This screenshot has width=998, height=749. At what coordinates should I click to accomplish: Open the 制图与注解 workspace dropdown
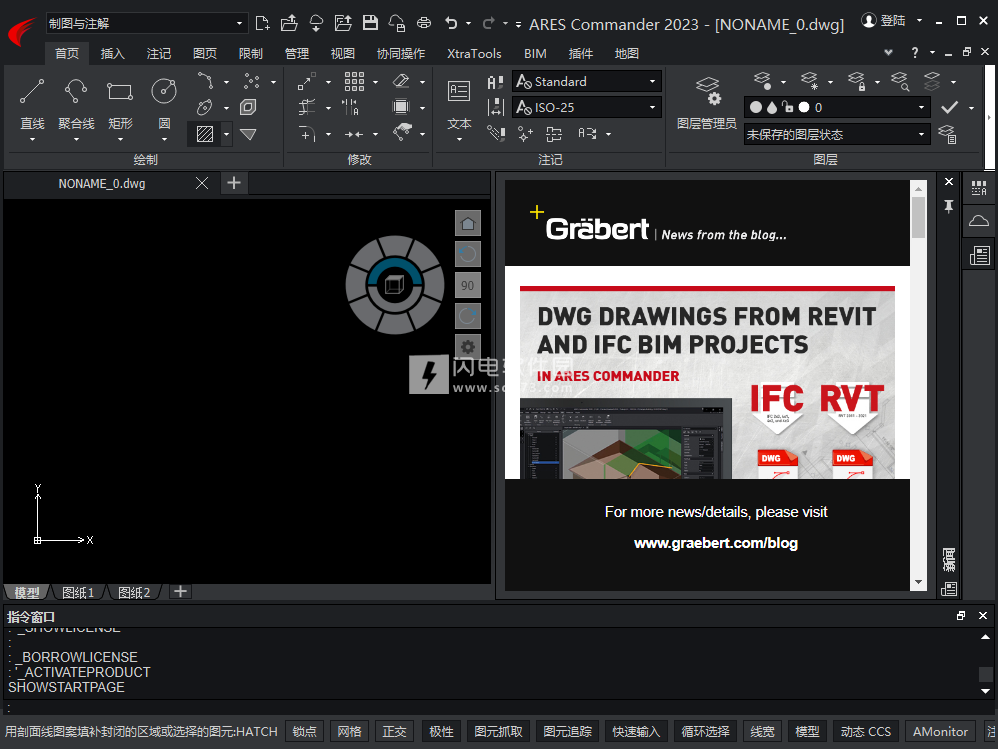click(x=146, y=24)
